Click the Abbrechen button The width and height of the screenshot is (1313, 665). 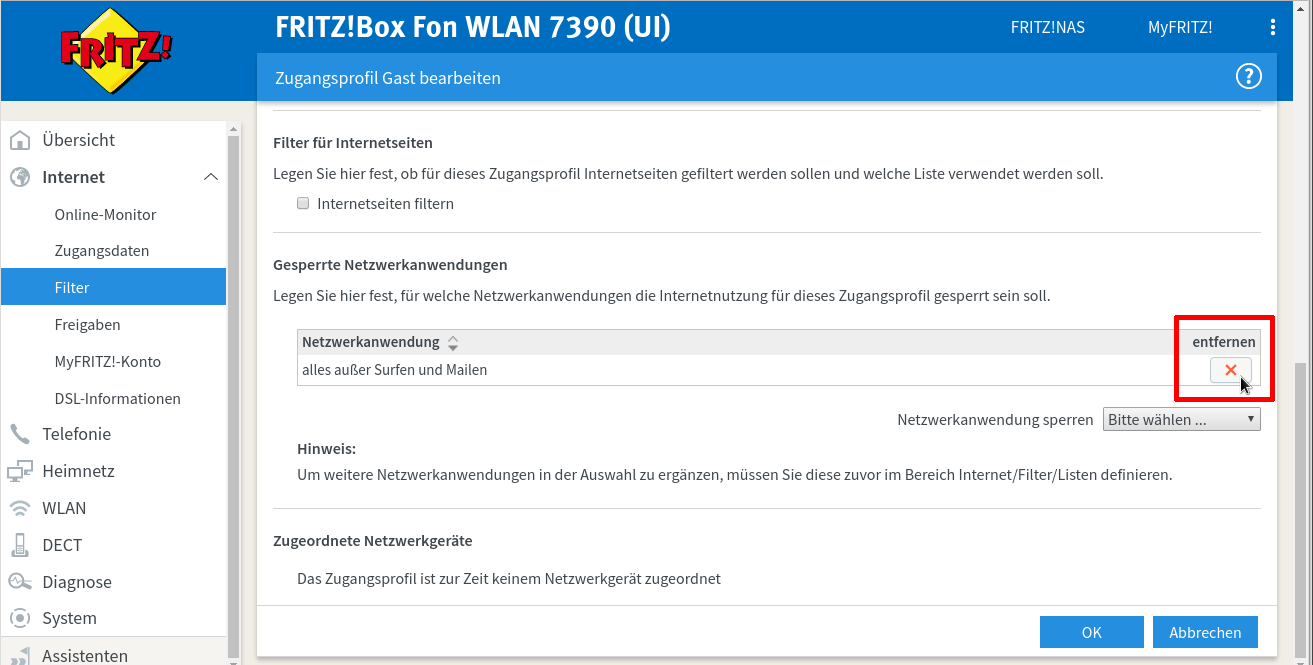(x=1205, y=632)
